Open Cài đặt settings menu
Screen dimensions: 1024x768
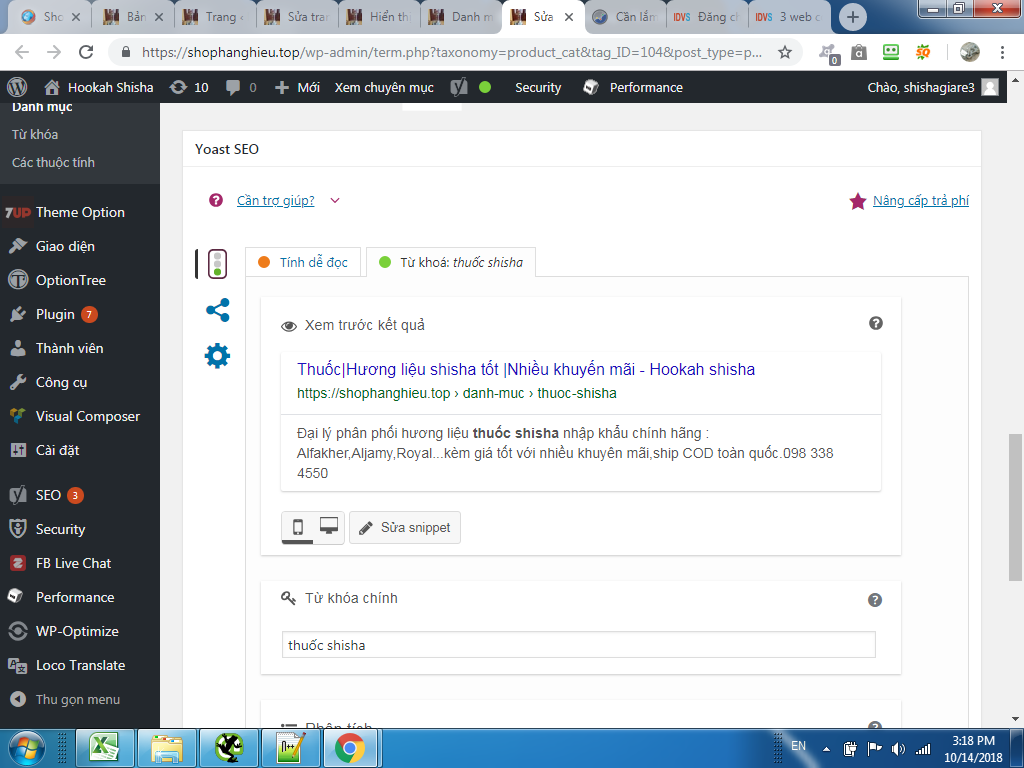click(x=80, y=450)
